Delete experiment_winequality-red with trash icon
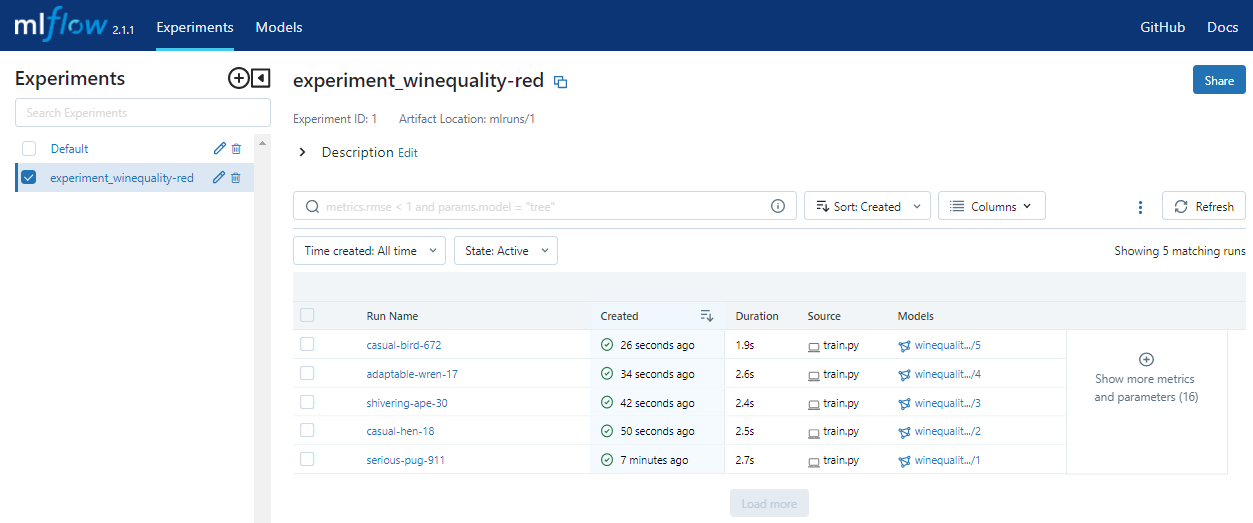1253x523 pixels. (x=236, y=178)
